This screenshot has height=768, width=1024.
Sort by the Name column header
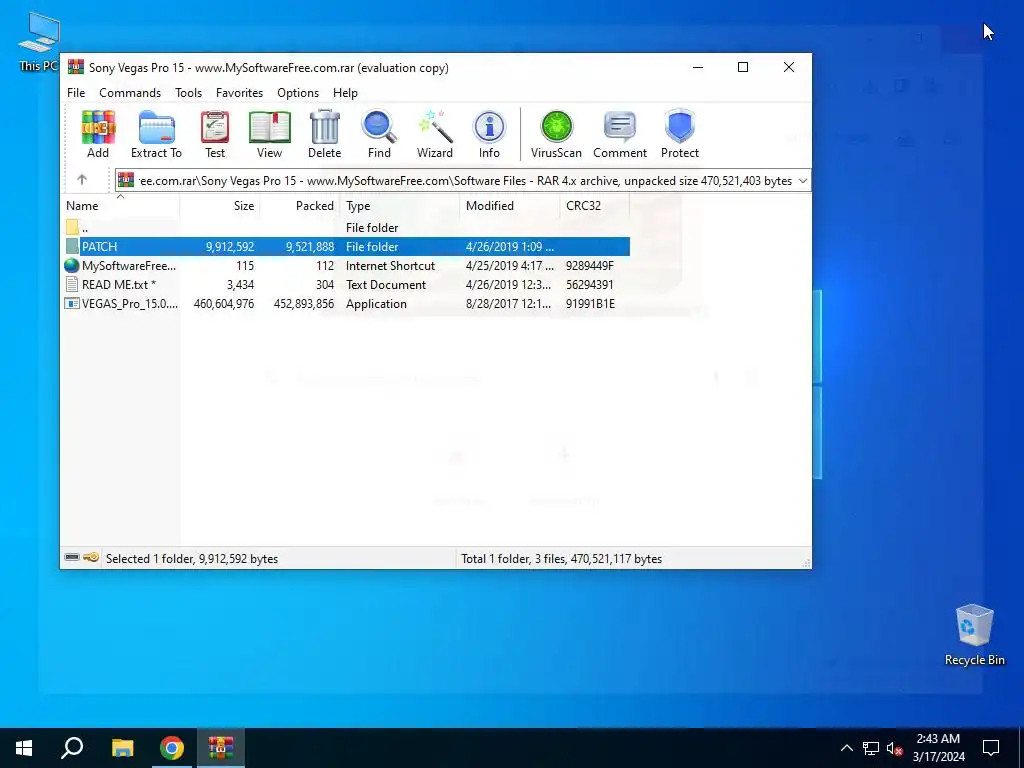tap(120, 206)
